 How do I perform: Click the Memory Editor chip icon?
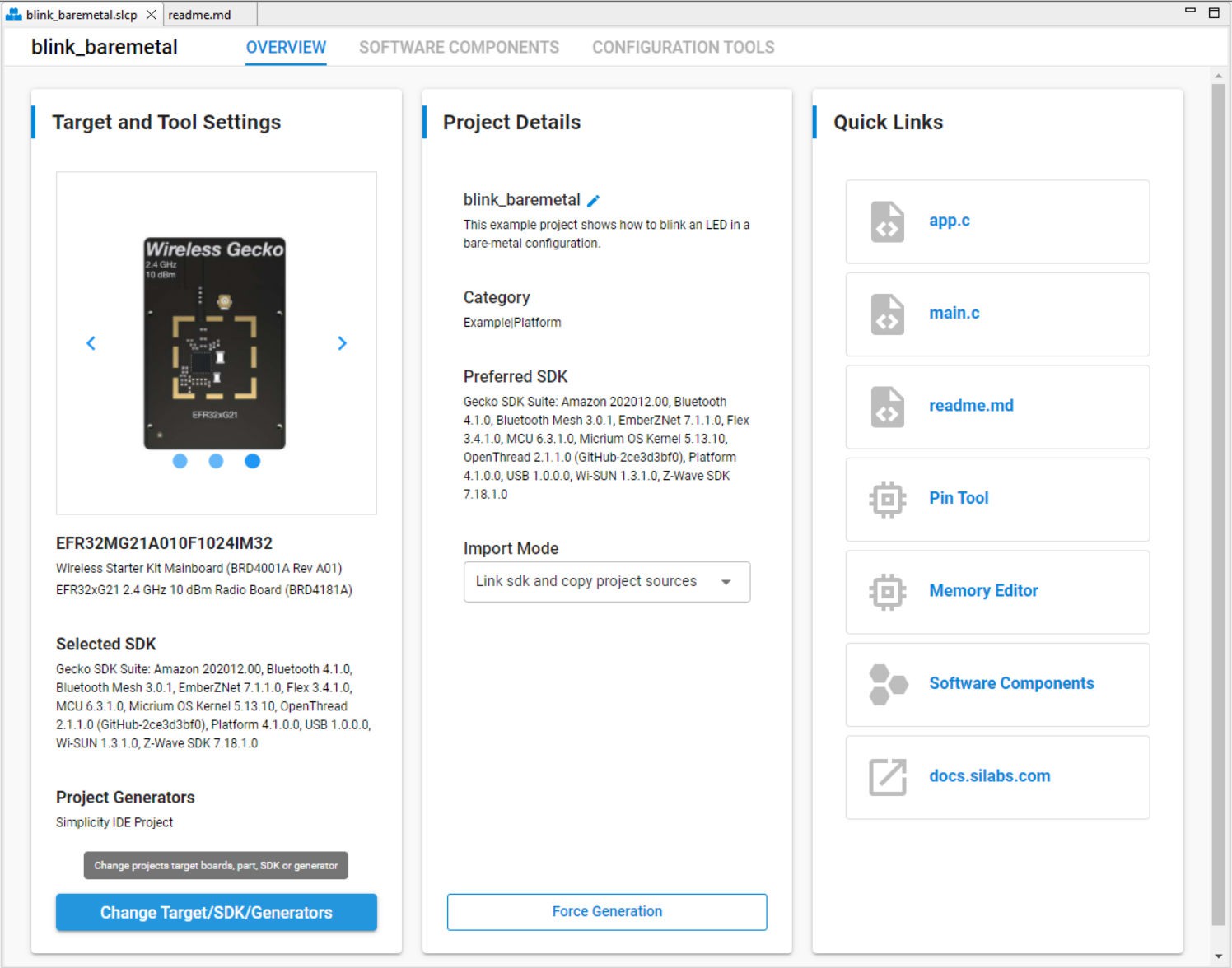886,592
